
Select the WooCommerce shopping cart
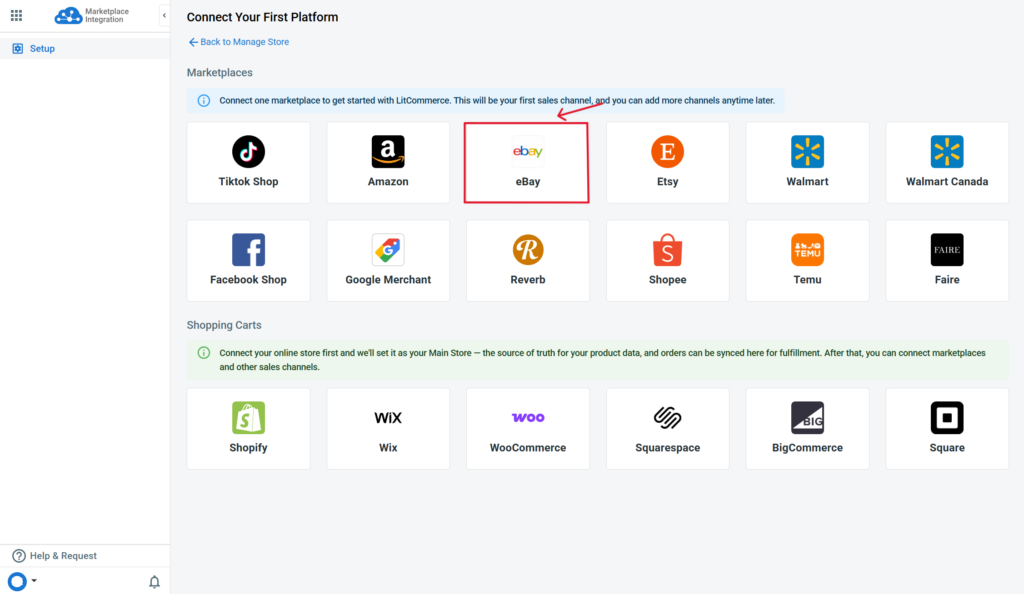click(528, 429)
